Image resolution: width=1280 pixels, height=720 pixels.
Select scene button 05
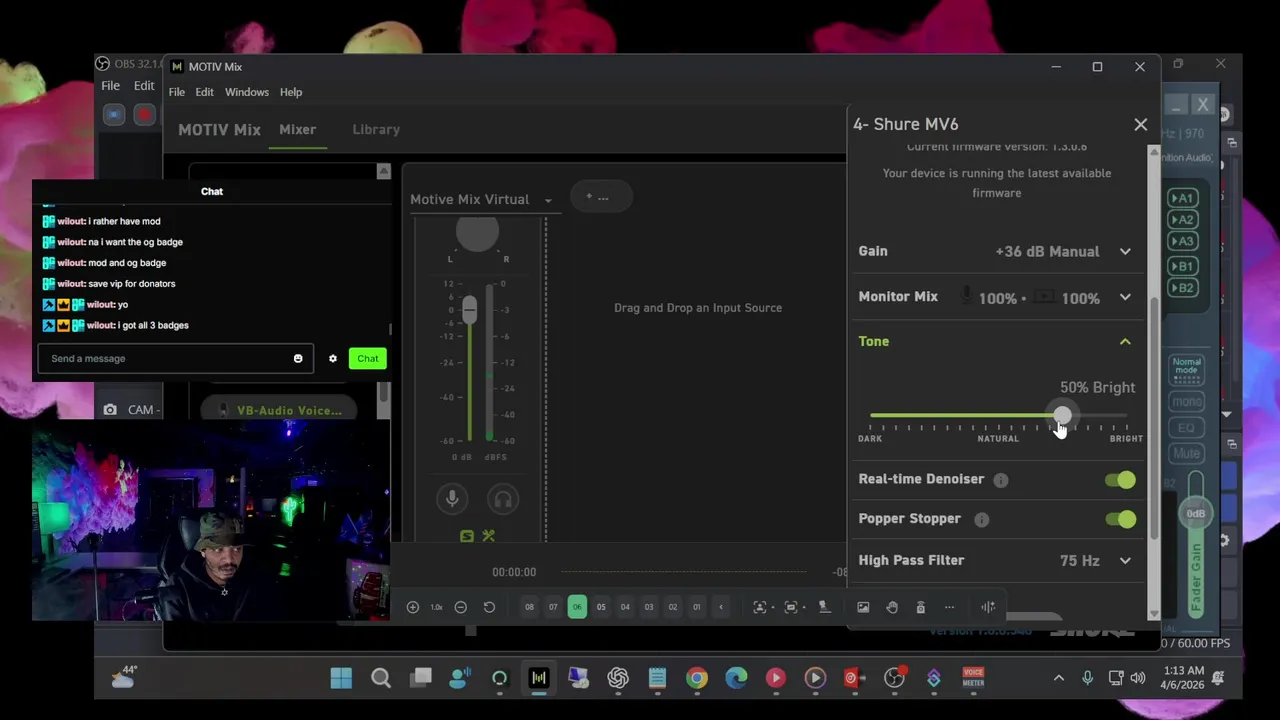click(601, 607)
